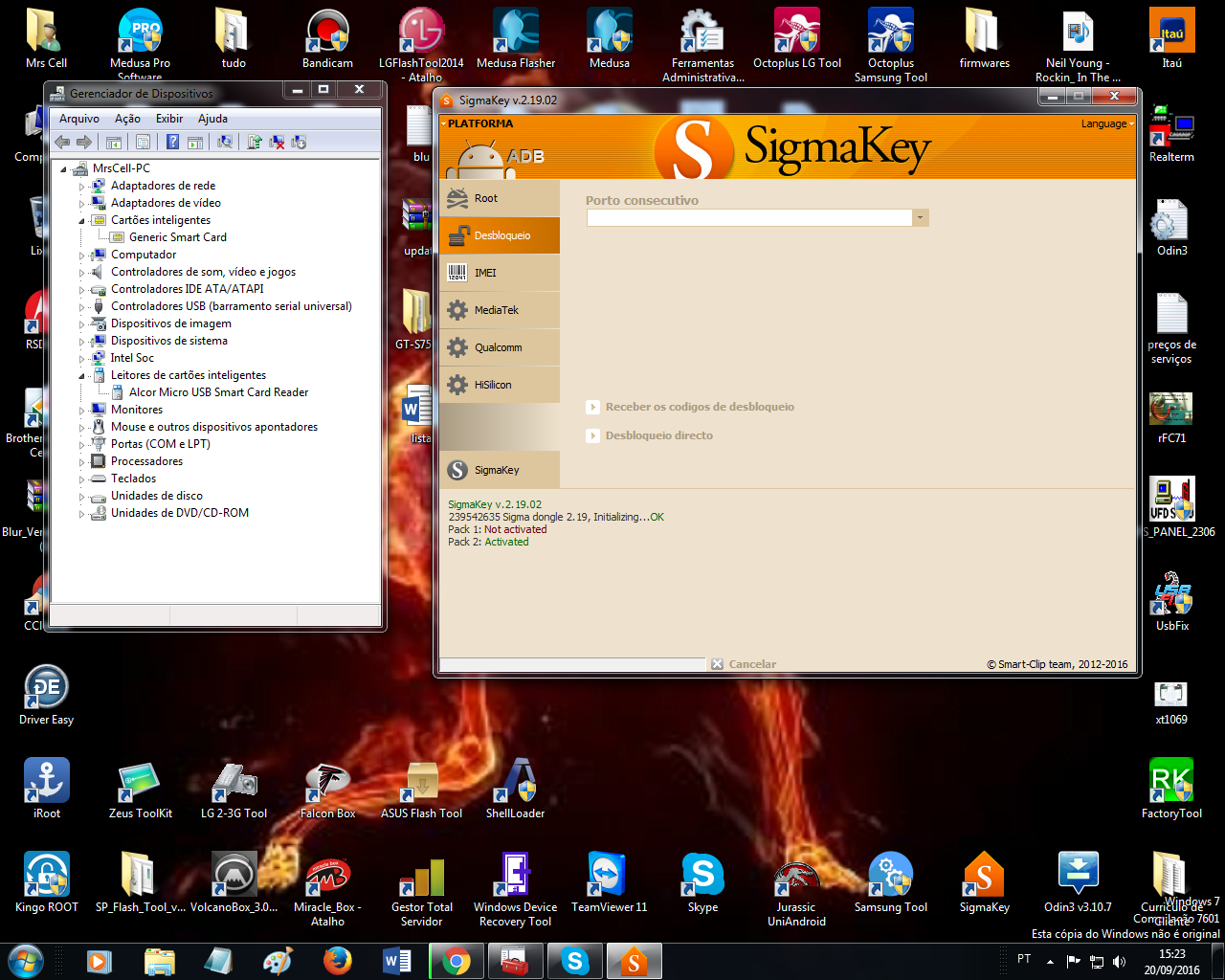This screenshot has width=1225, height=980.
Task: Click Scan for hardware changes icon
Action: [225, 142]
